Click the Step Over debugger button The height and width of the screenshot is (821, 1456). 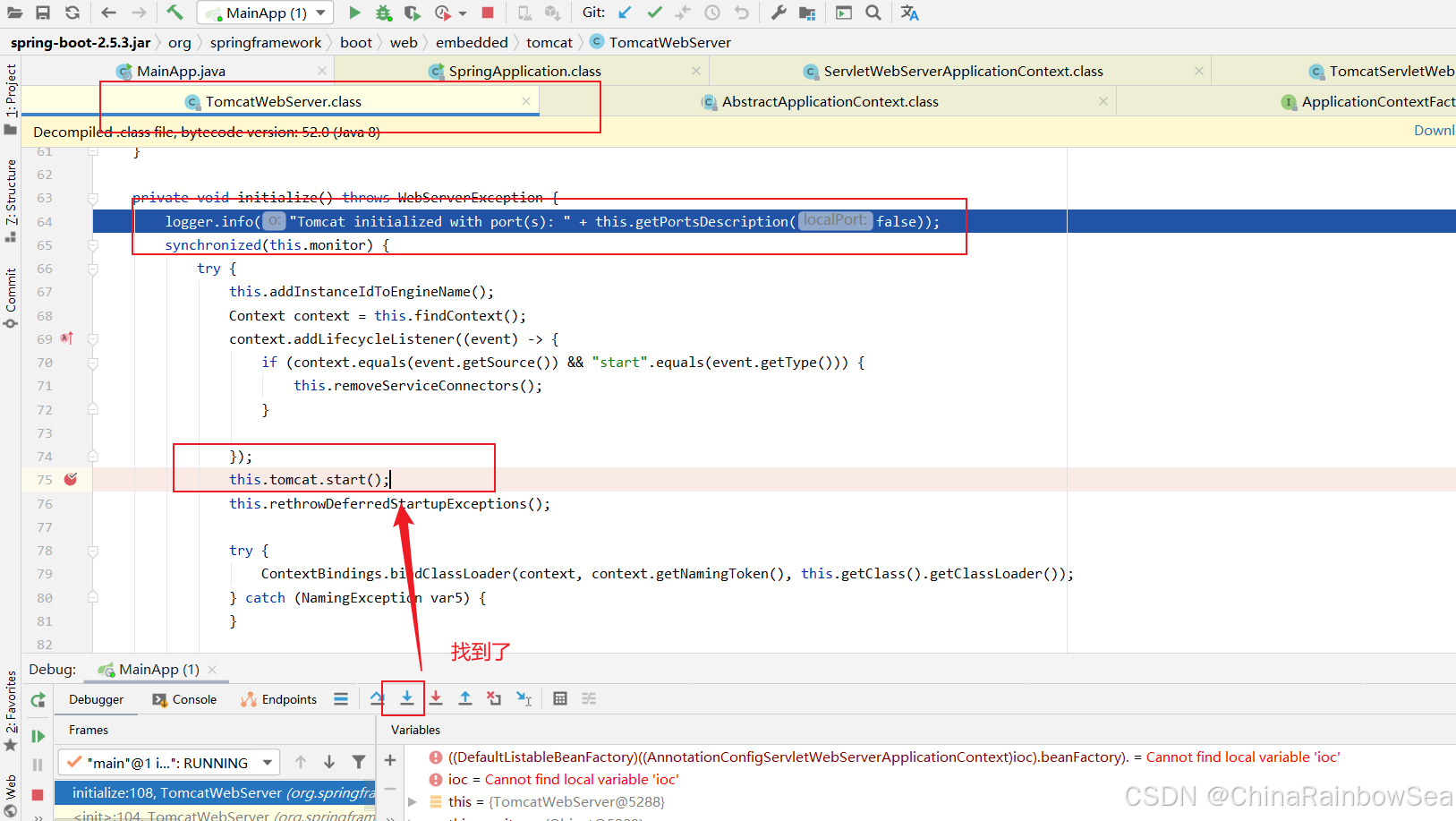point(377,698)
